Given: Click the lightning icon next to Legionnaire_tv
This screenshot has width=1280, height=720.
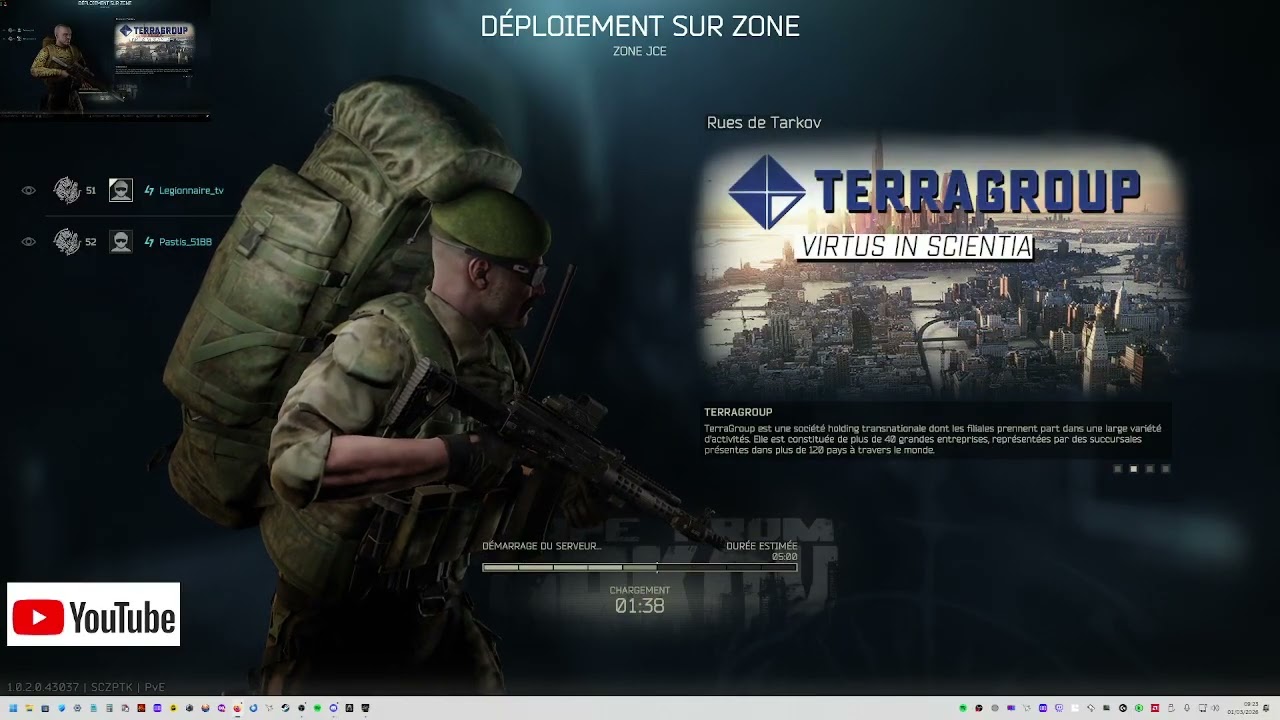Looking at the screenshot, I should coord(149,190).
